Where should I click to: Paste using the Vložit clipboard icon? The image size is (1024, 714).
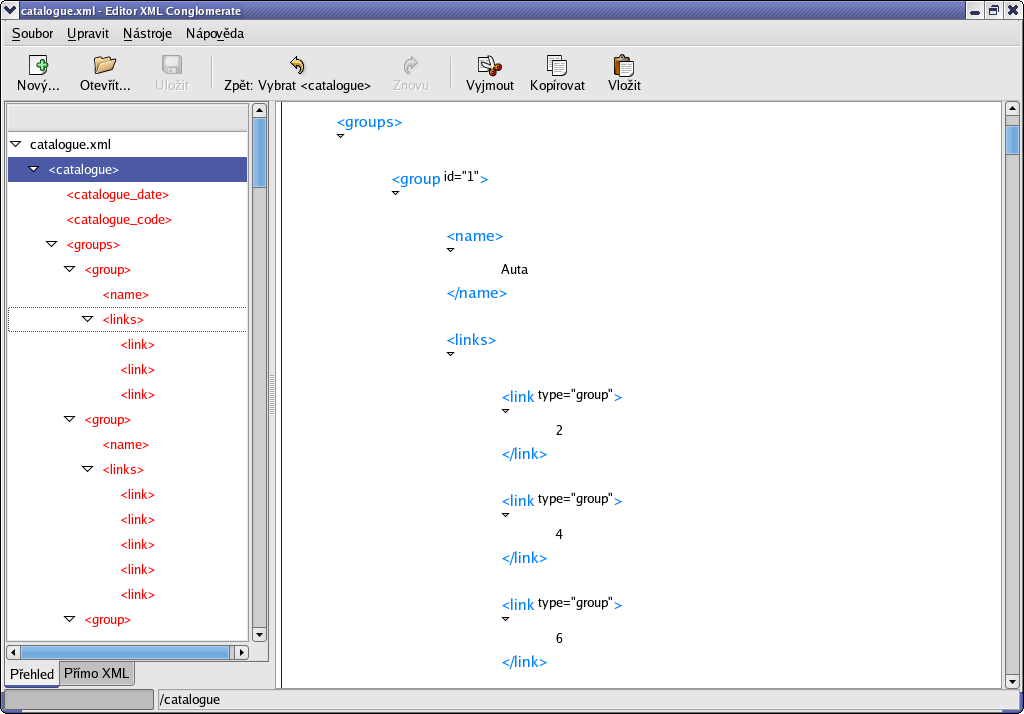click(x=624, y=66)
